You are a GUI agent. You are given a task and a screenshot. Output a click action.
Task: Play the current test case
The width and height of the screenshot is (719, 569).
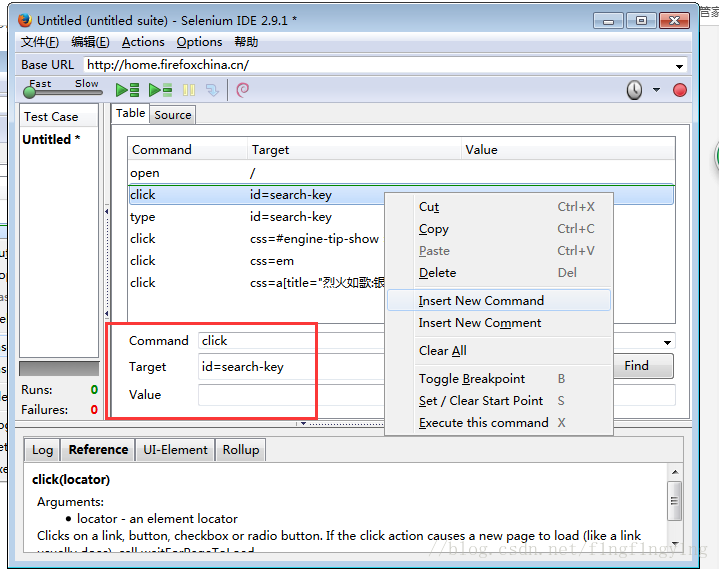coord(160,90)
